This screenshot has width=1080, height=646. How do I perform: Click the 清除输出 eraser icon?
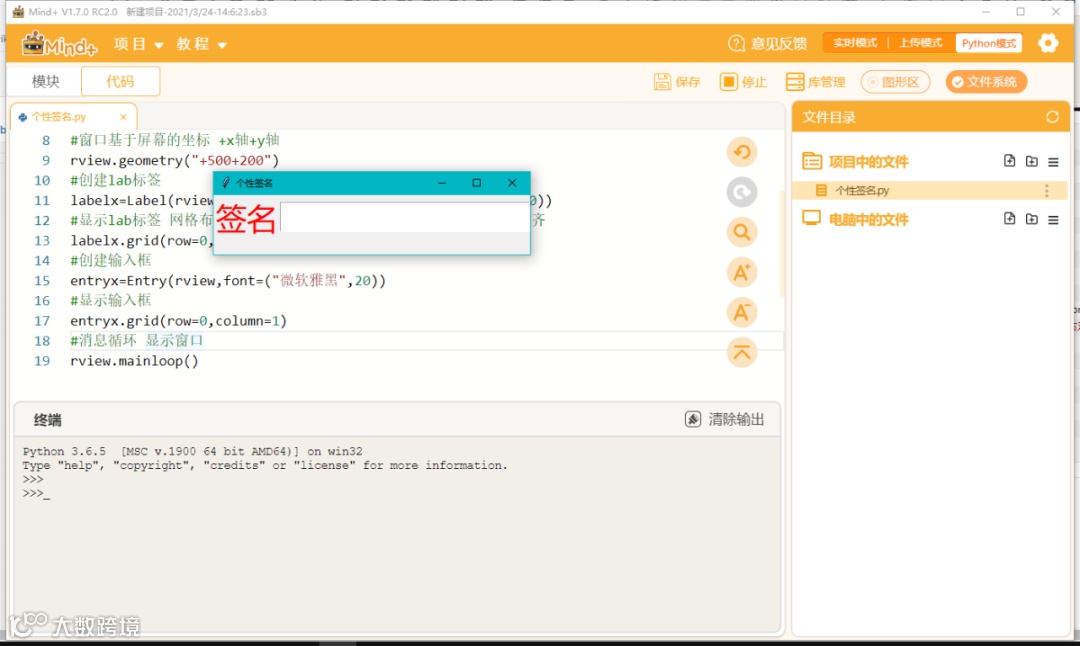click(x=693, y=419)
